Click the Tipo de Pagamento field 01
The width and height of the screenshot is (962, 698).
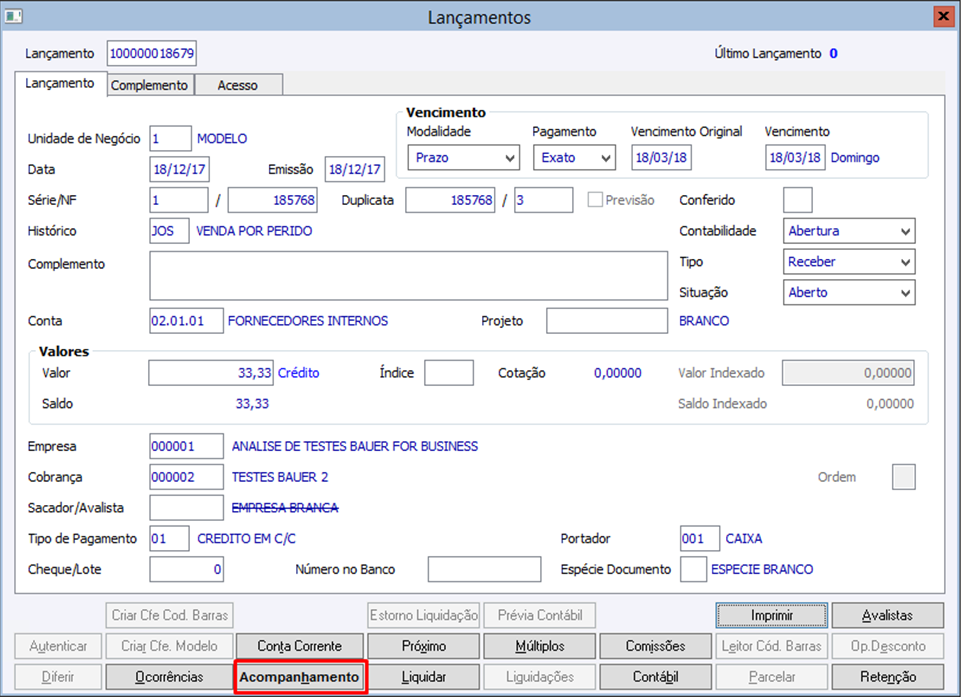[x=169, y=539]
